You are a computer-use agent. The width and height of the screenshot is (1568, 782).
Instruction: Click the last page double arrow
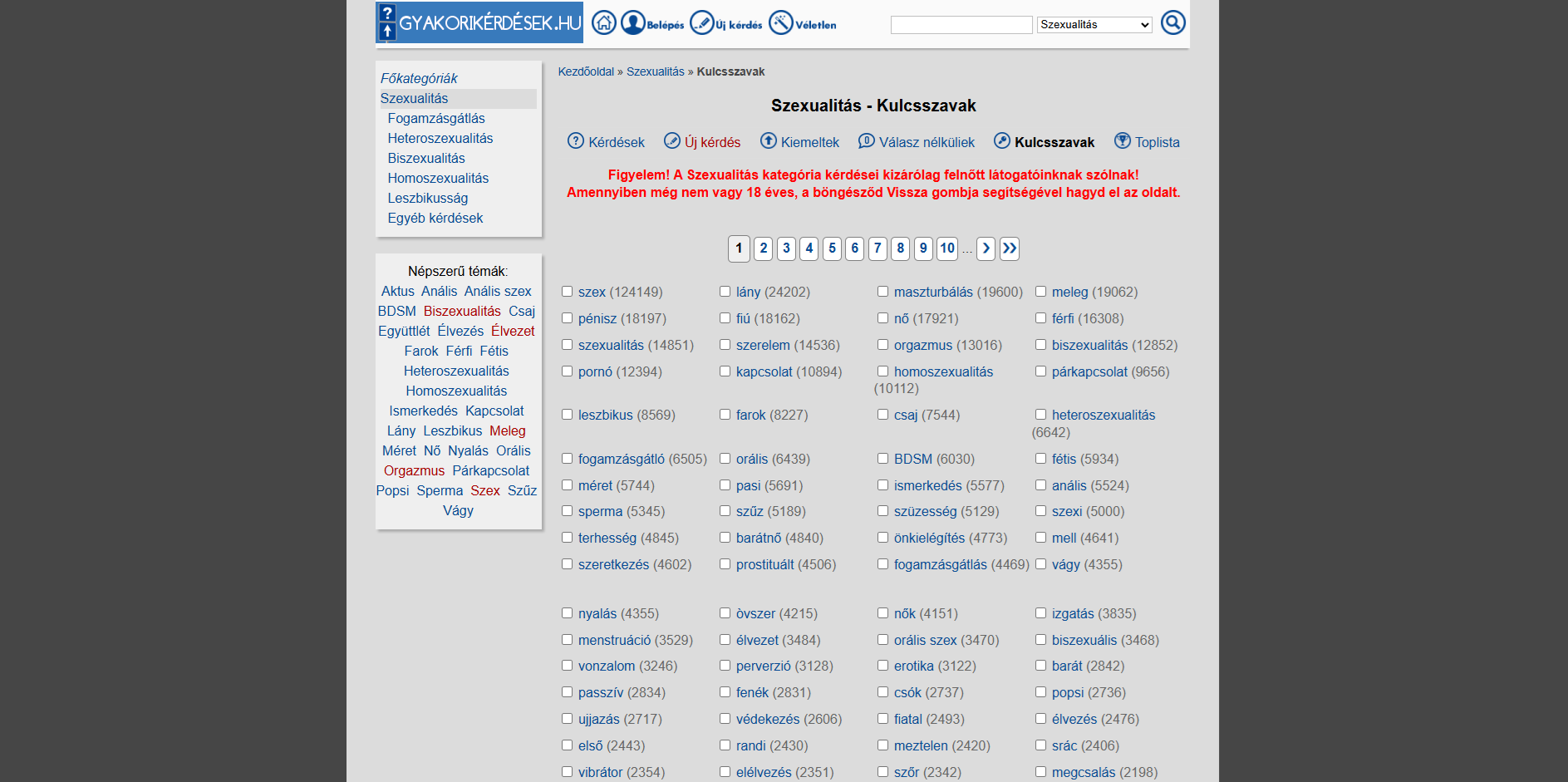click(1009, 248)
